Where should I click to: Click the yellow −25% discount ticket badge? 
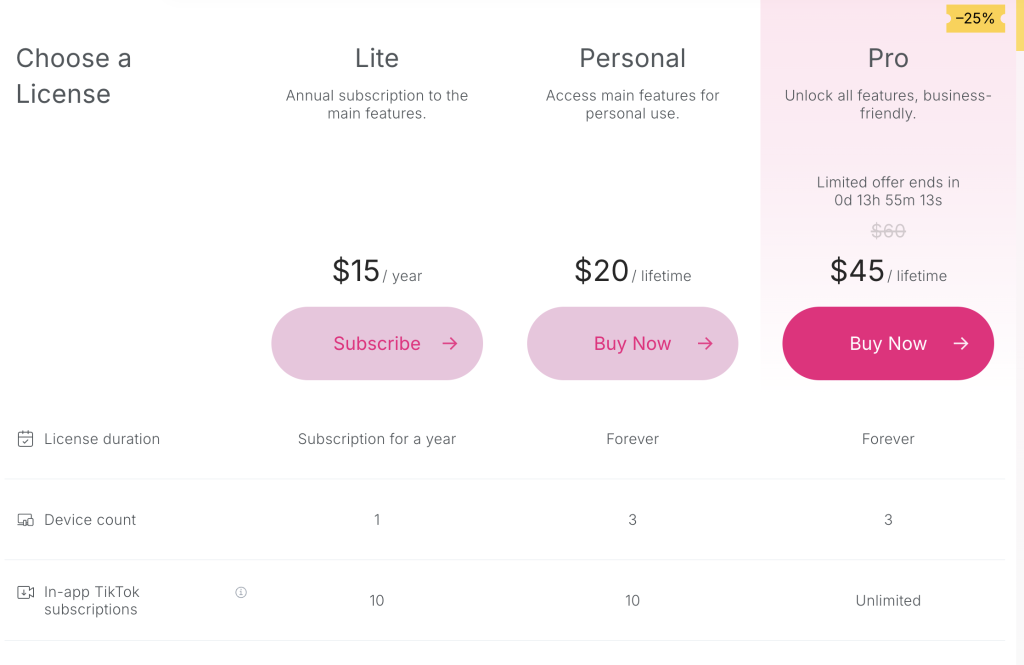pyautogui.click(x=974, y=18)
